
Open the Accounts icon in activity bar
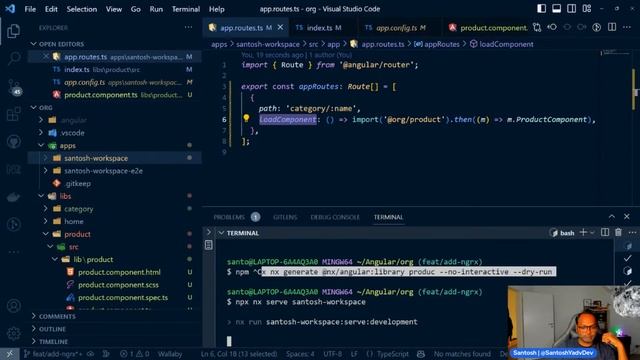pos(13,306)
